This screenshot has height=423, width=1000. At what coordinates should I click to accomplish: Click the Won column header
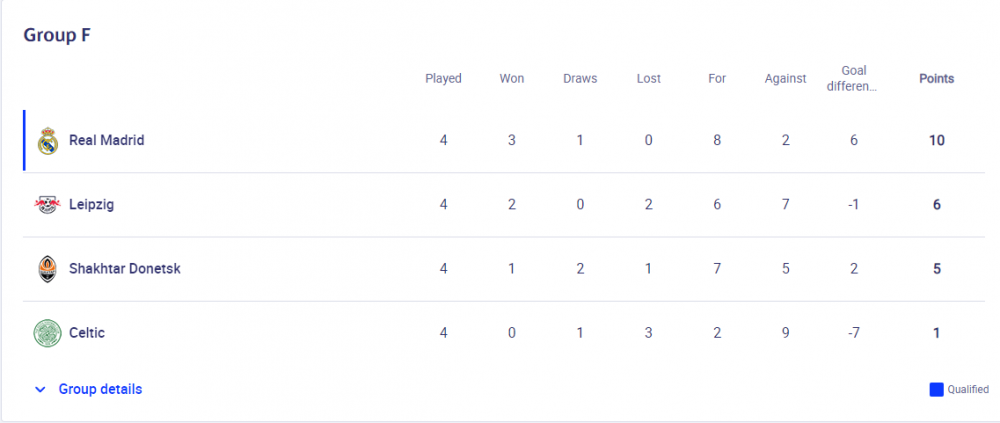click(511, 79)
